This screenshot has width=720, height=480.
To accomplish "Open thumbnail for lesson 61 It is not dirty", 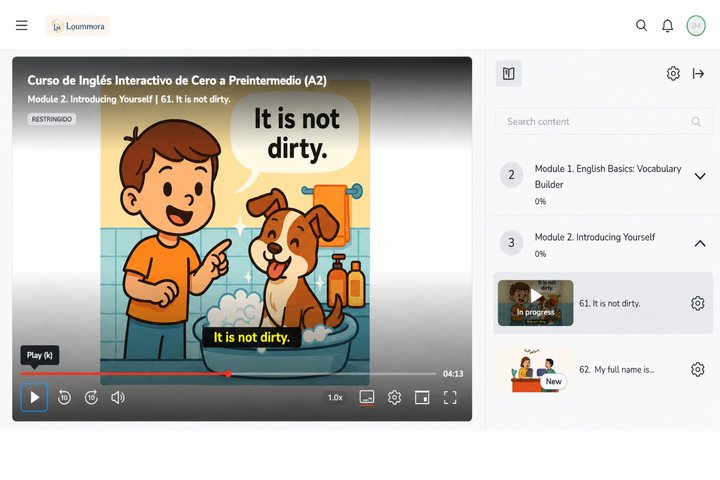I will click(535, 303).
